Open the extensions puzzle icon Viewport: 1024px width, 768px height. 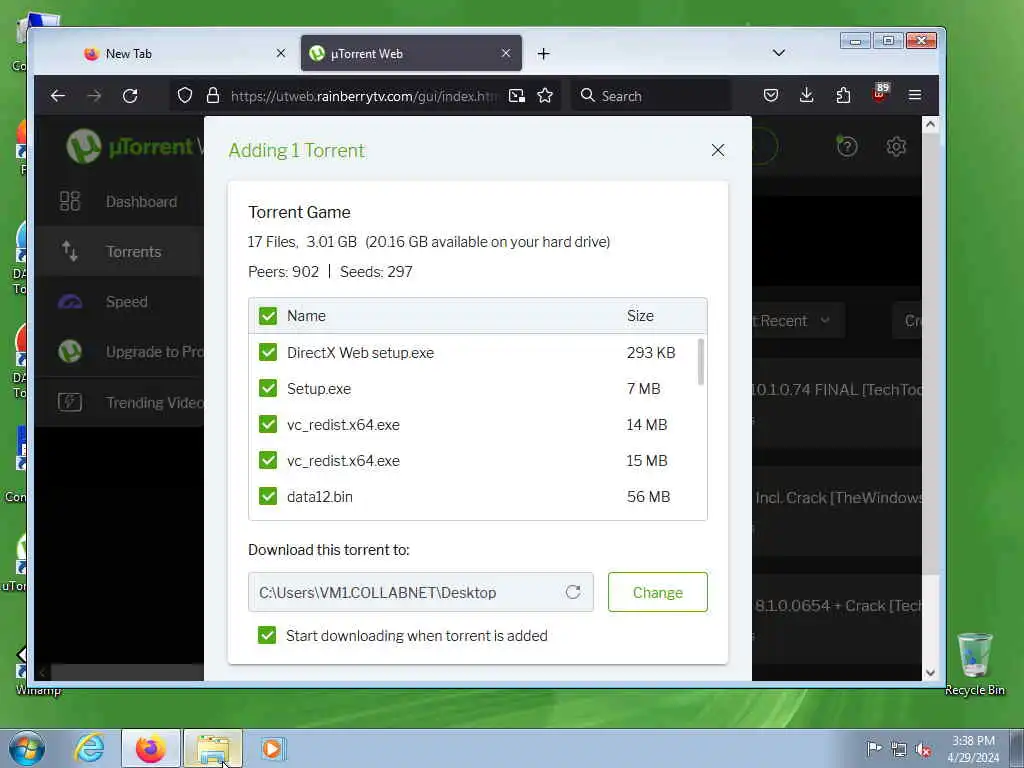[843, 96]
